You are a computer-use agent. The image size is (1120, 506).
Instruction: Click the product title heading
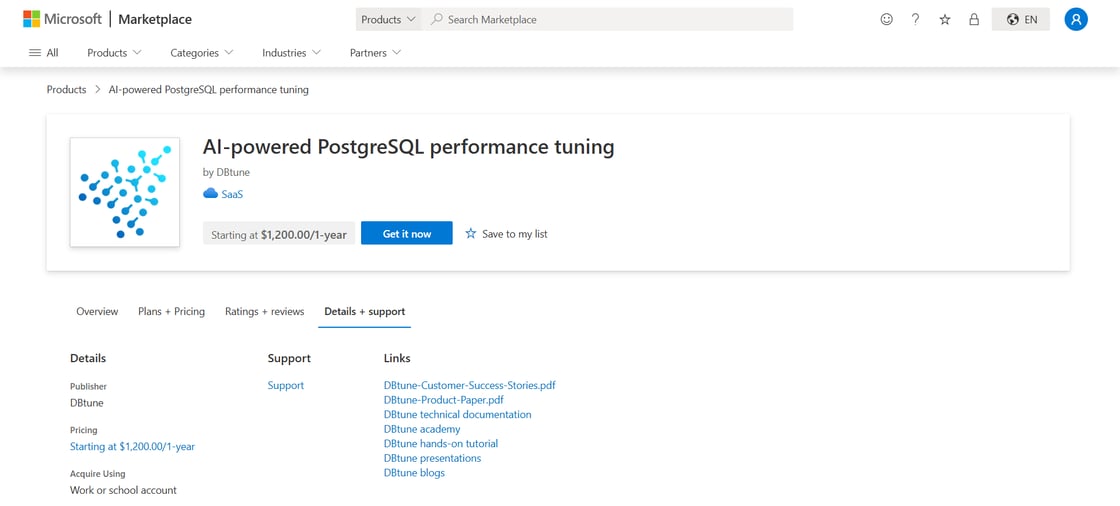(x=409, y=147)
